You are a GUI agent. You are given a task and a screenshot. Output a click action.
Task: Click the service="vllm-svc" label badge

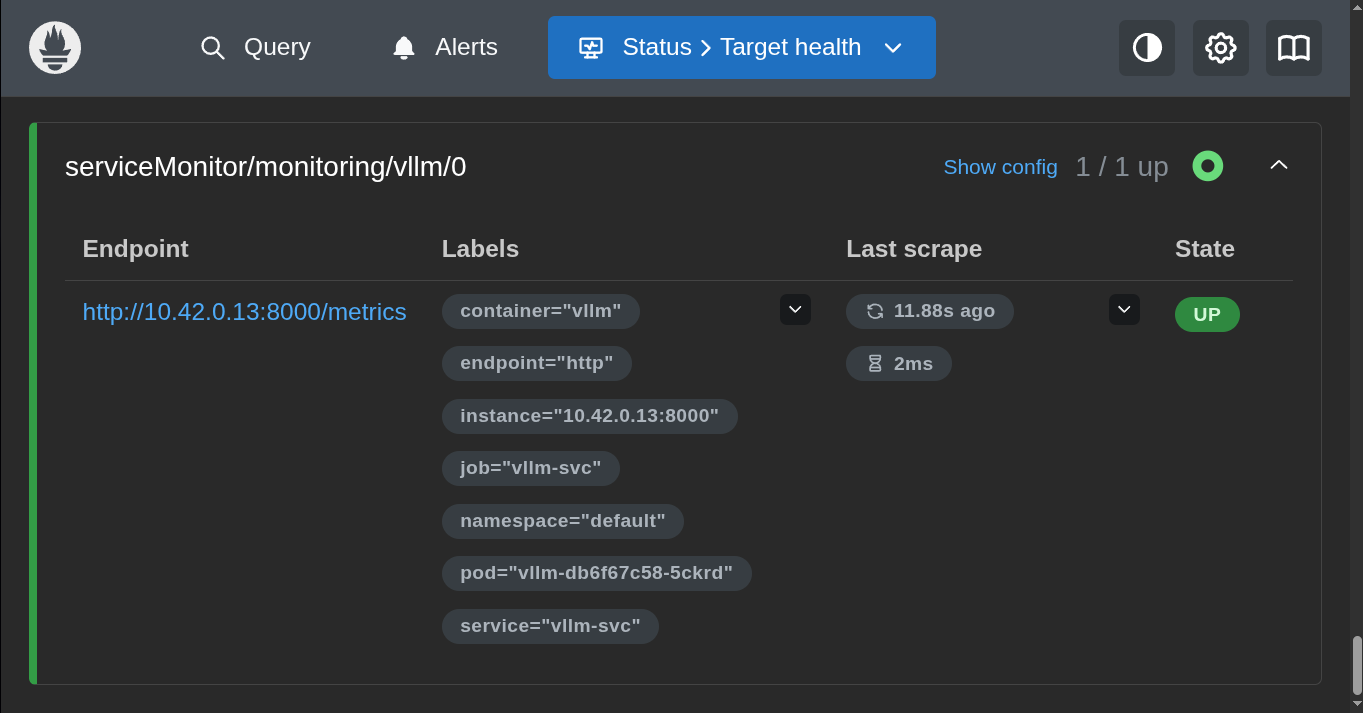coord(551,626)
